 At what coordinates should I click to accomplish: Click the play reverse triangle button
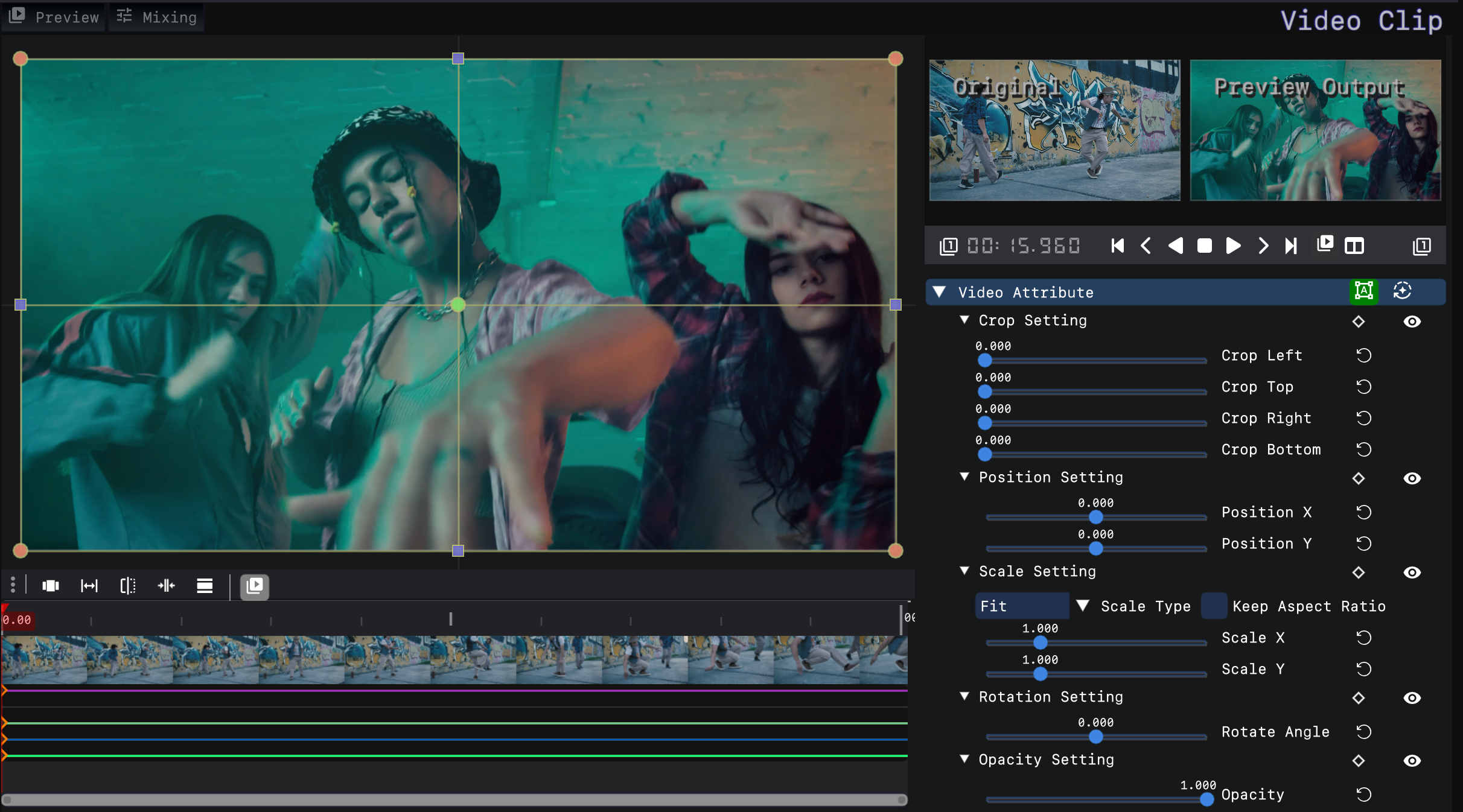point(1175,246)
